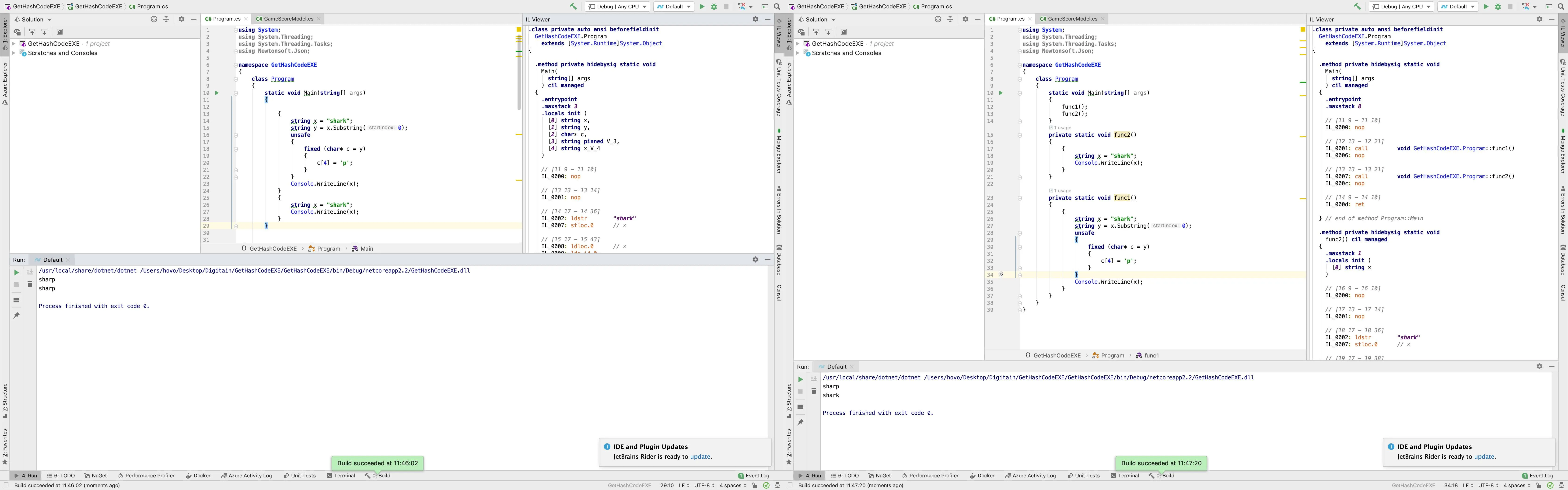Open Debug | Any CPU dropdown in left window
Screen dimensions: 1568x490
(617, 7)
